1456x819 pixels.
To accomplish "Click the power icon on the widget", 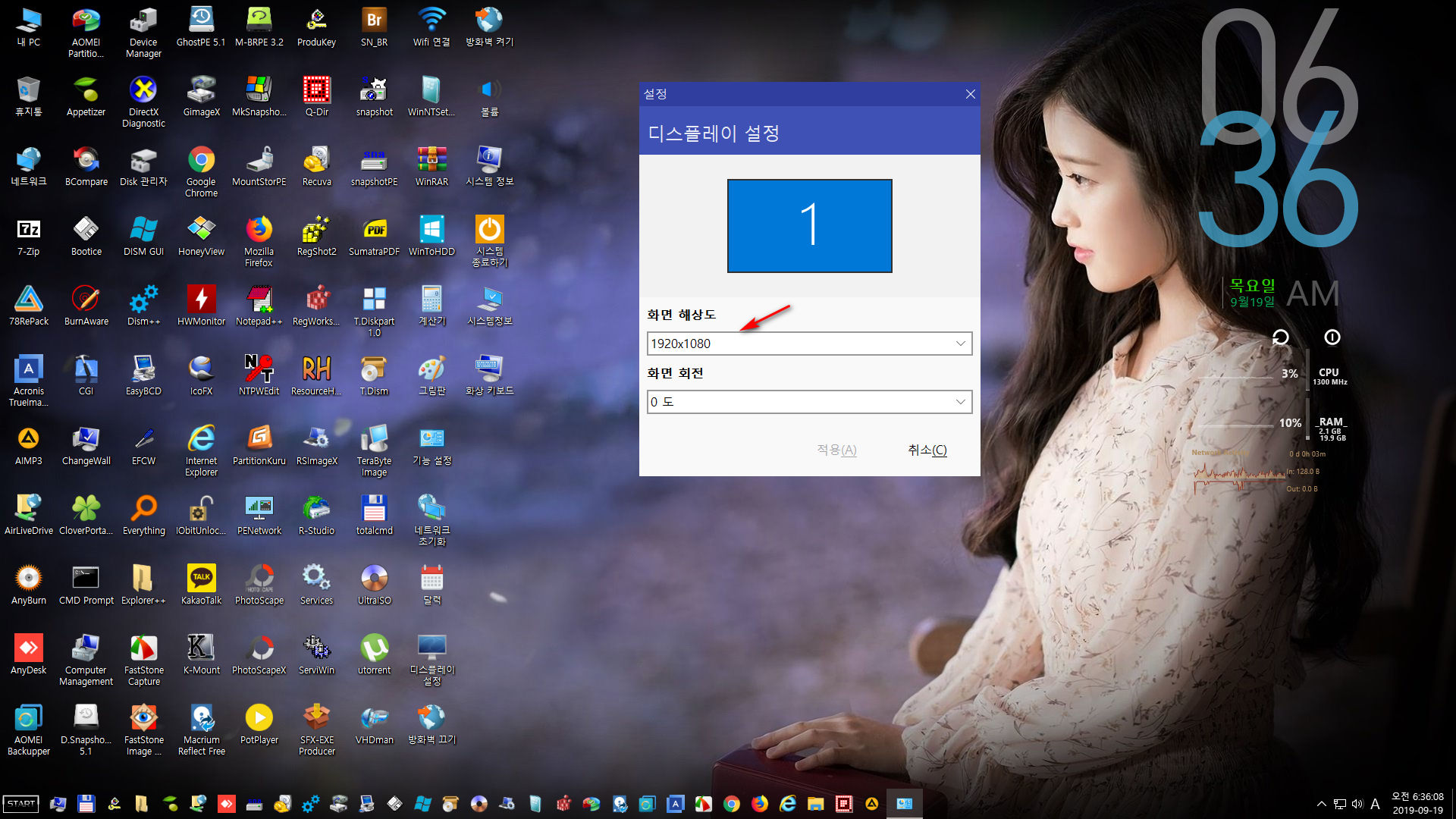I will coord(1332,337).
